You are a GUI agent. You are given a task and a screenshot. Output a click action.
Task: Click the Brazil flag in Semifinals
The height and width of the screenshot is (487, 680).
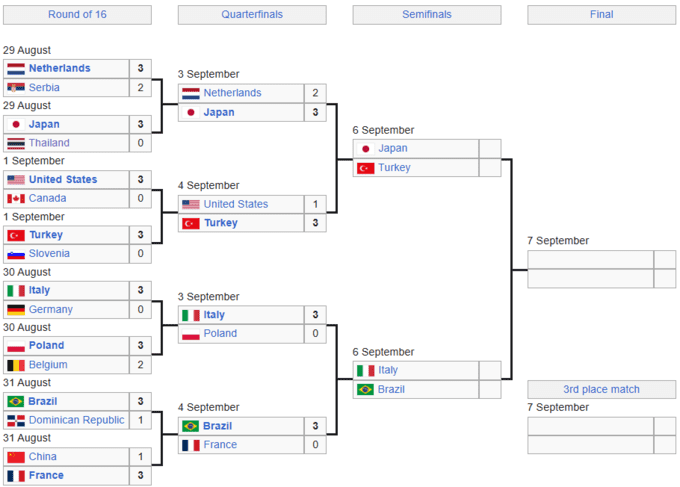[365, 389]
